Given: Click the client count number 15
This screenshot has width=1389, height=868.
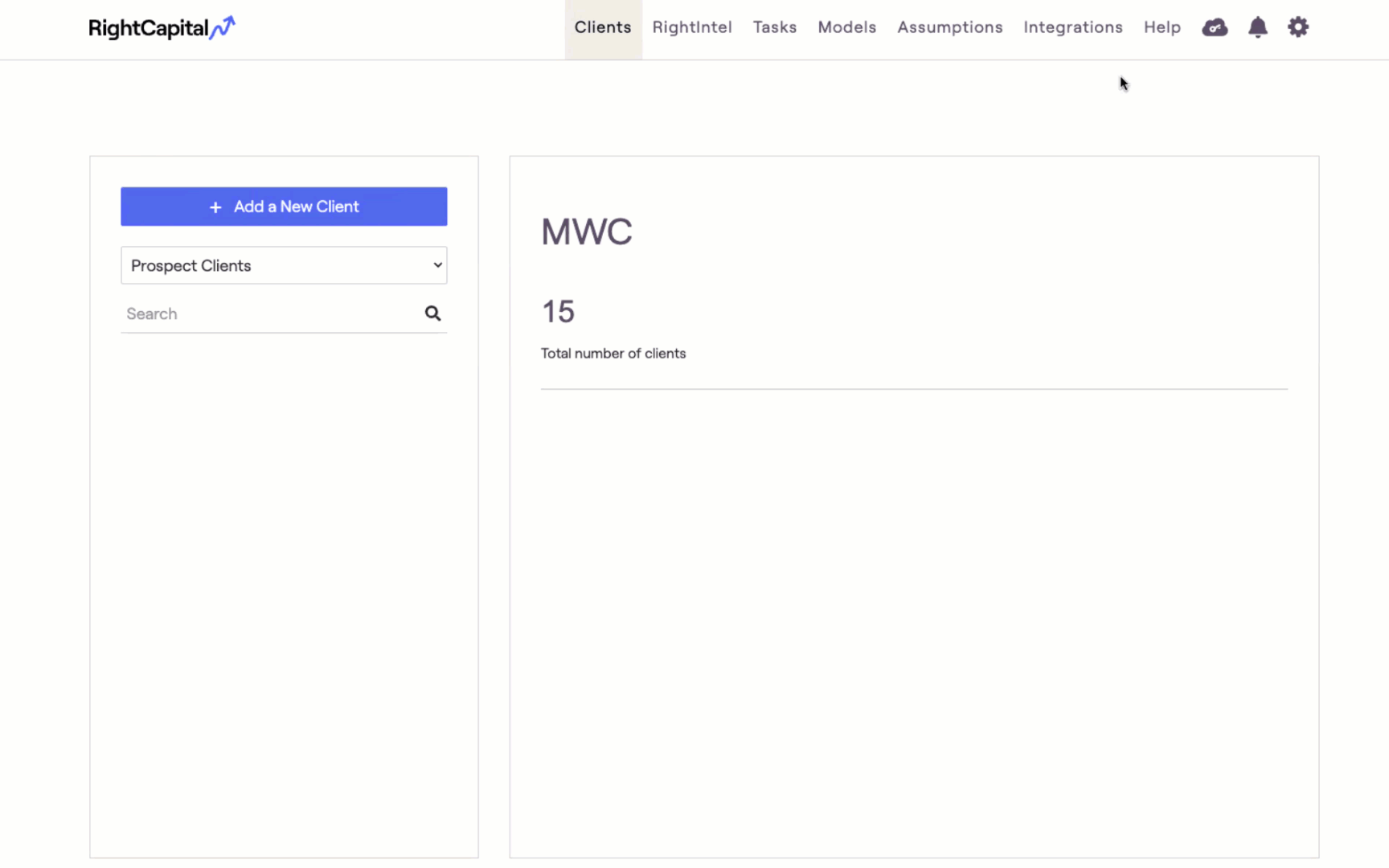Looking at the screenshot, I should pos(558,312).
